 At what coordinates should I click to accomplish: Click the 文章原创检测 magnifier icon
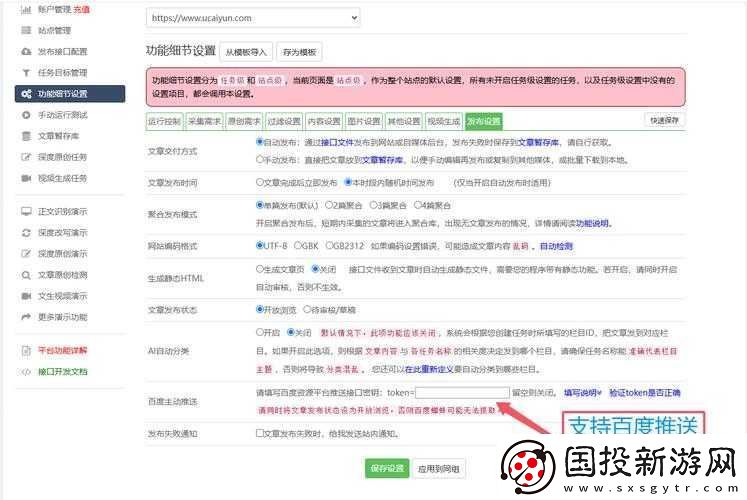click(26, 275)
